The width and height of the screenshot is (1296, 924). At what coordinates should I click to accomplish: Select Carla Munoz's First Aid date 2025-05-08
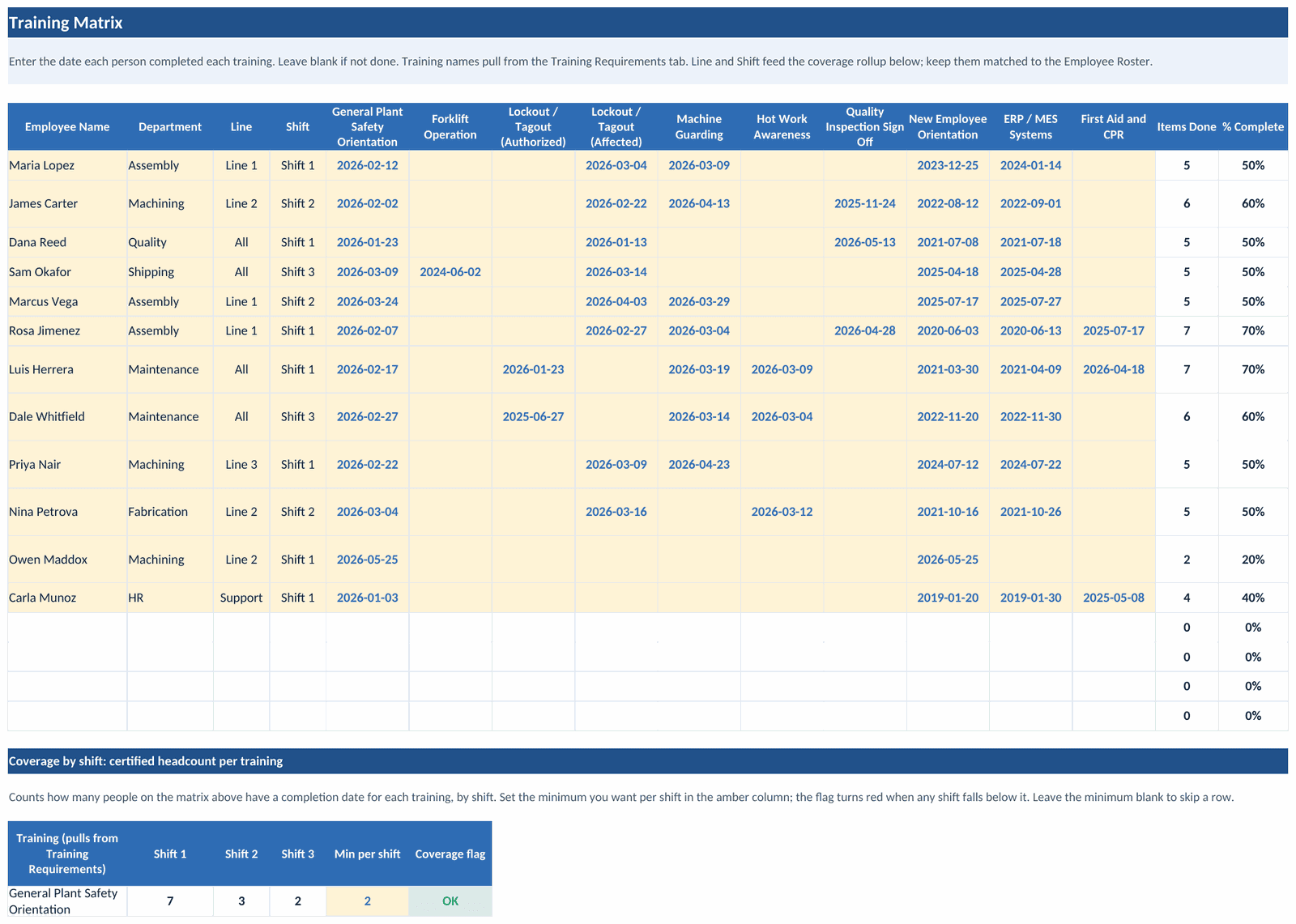click(x=1114, y=598)
